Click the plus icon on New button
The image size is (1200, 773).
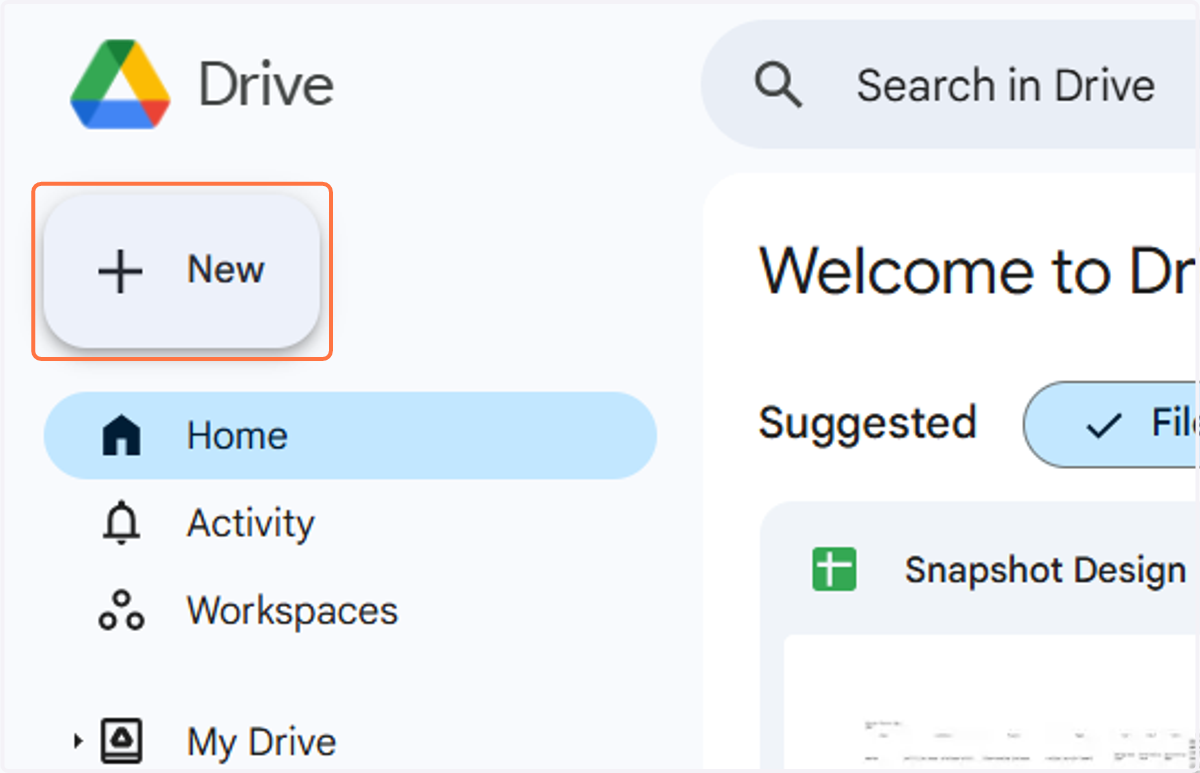[x=120, y=271]
